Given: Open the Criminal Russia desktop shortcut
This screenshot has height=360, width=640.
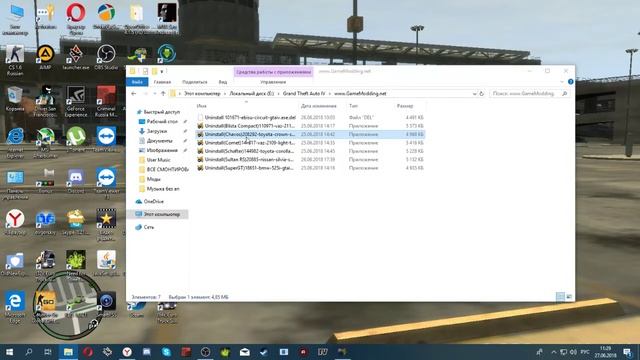Looking at the screenshot, I should [x=106, y=101].
